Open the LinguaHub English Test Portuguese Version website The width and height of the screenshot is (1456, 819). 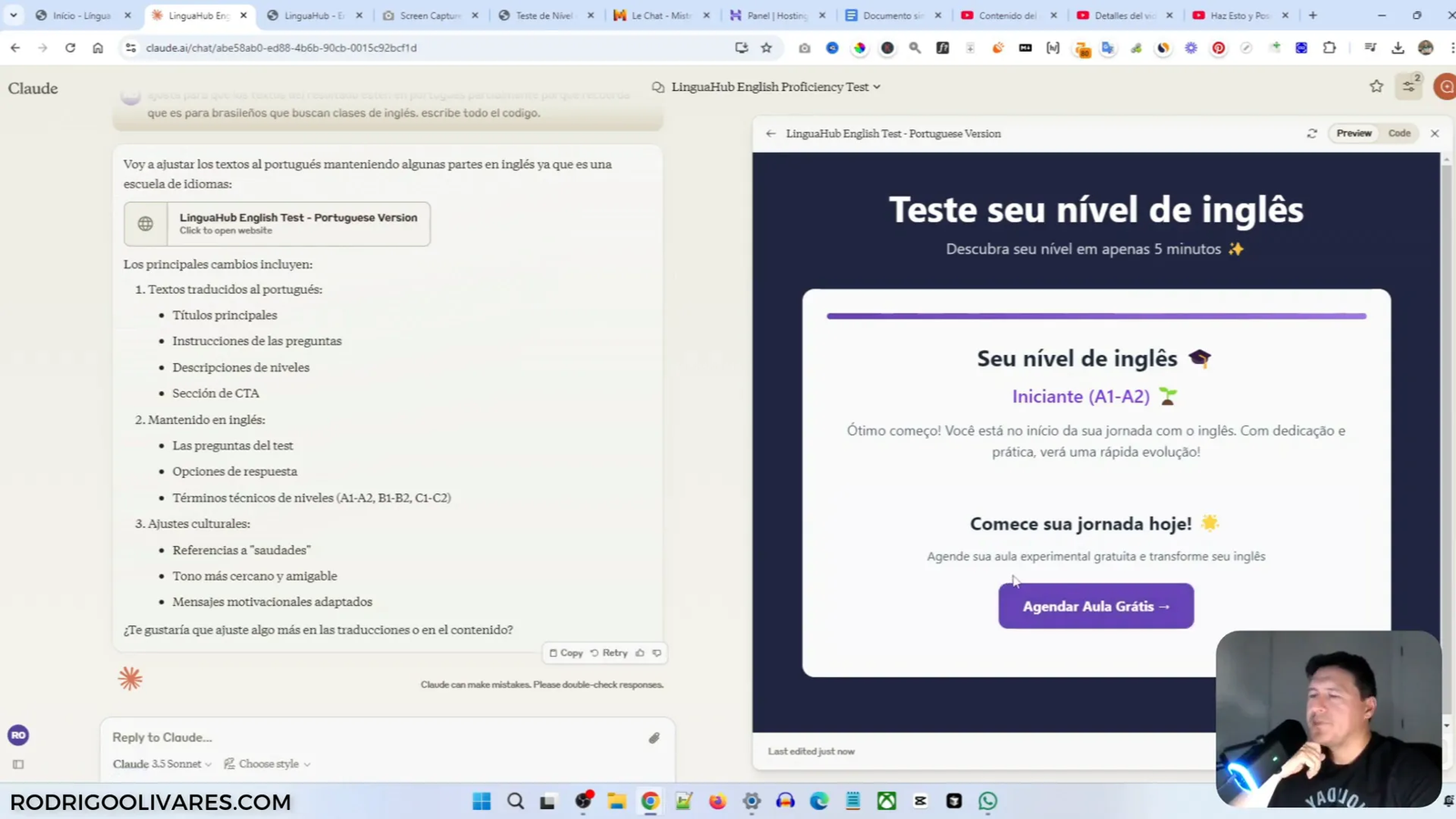click(277, 224)
